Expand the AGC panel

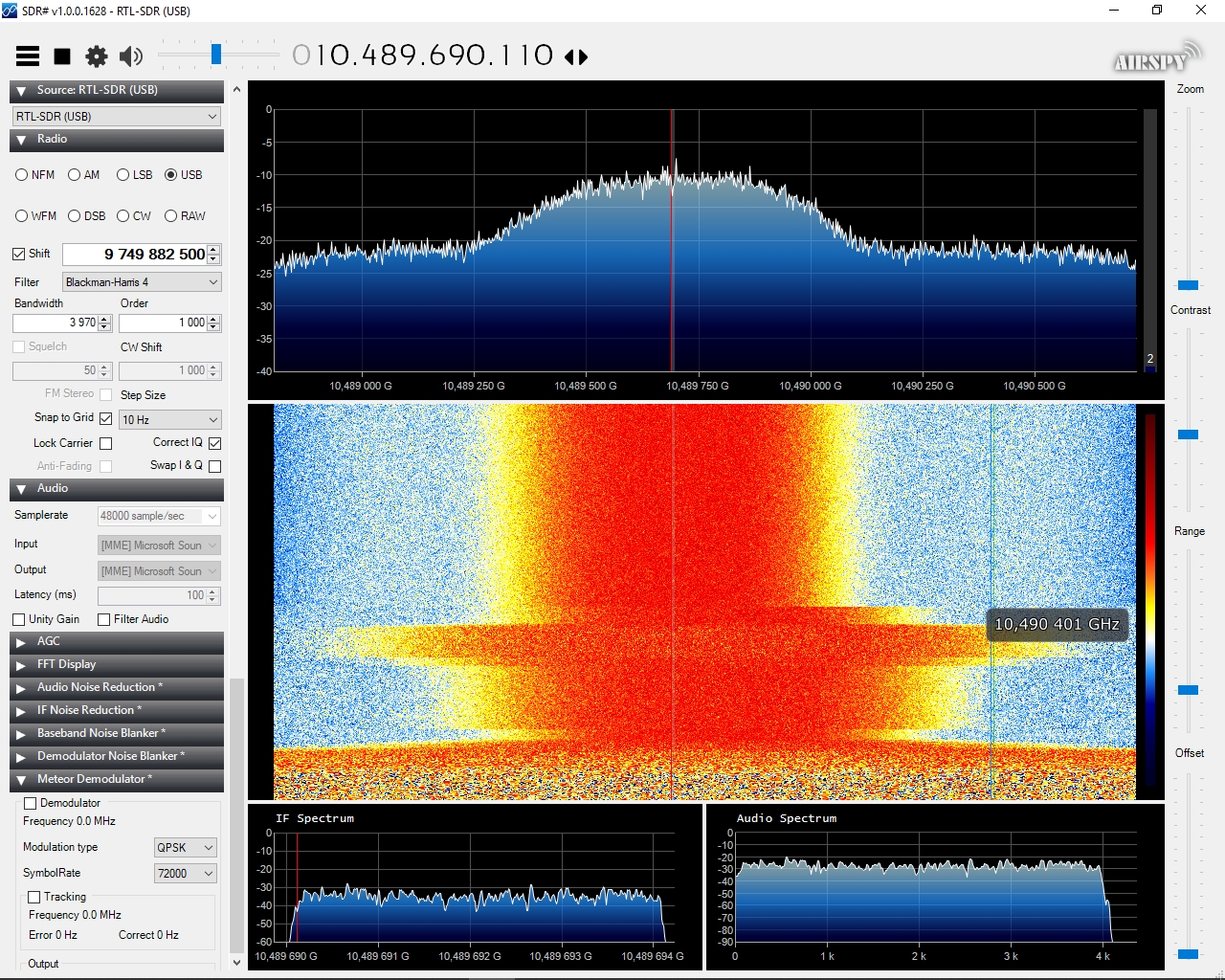point(117,642)
